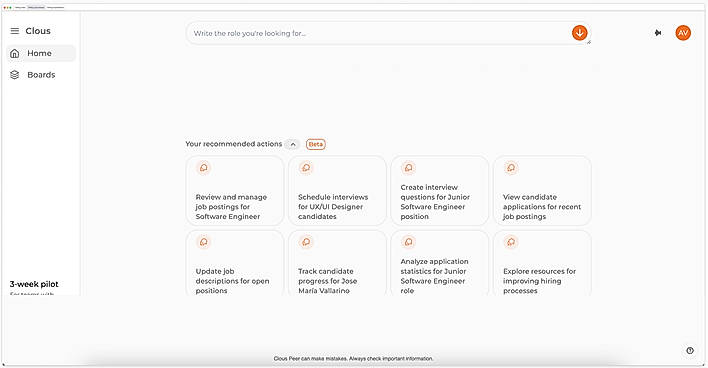Click the Clous brand name
This screenshot has height=368, width=708.
(38, 31)
